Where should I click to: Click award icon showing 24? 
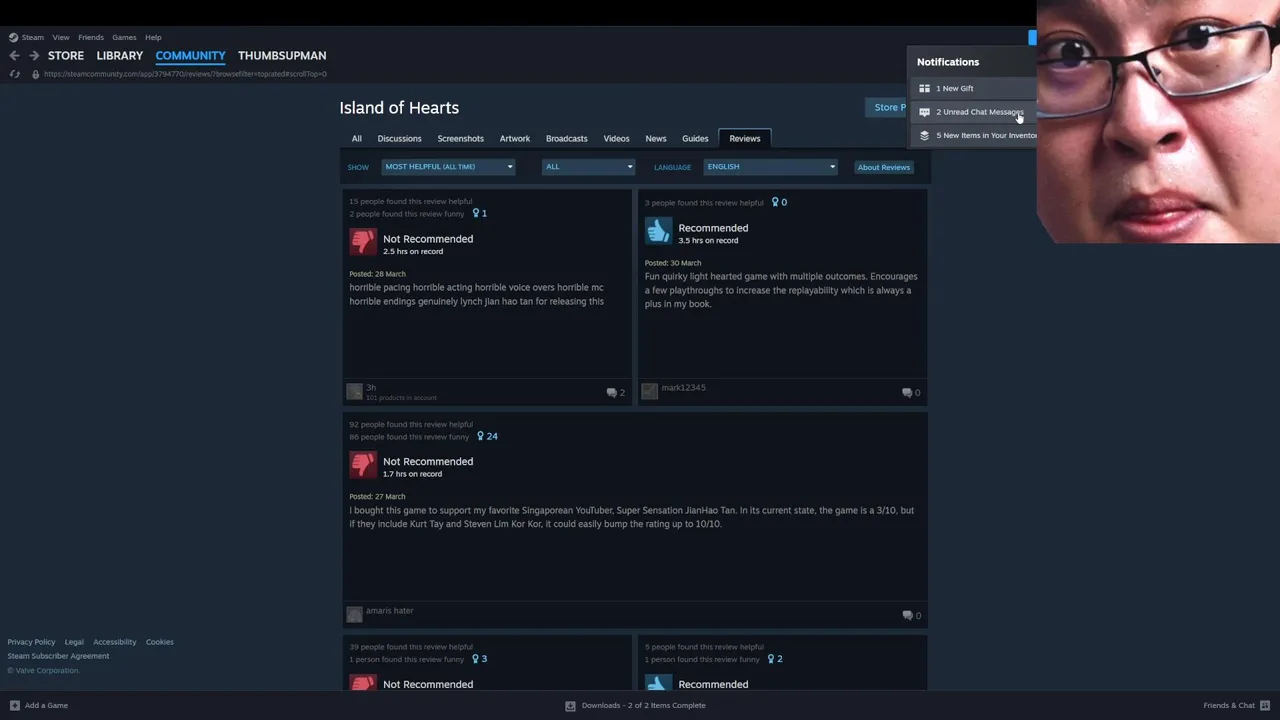pos(481,436)
